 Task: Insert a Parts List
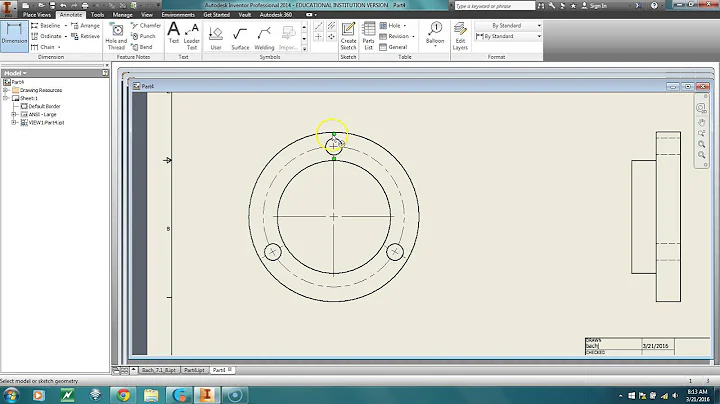tap(368, 36)
